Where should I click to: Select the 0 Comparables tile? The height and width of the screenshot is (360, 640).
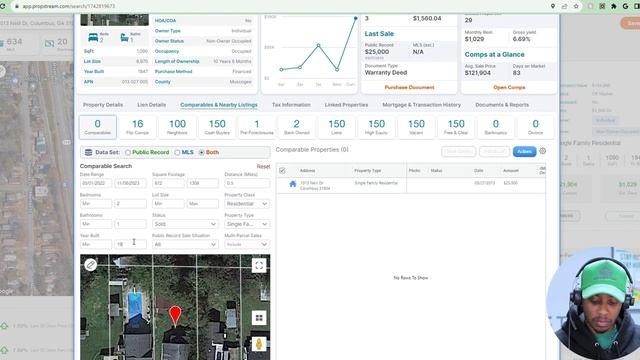(x=98, y=127)
